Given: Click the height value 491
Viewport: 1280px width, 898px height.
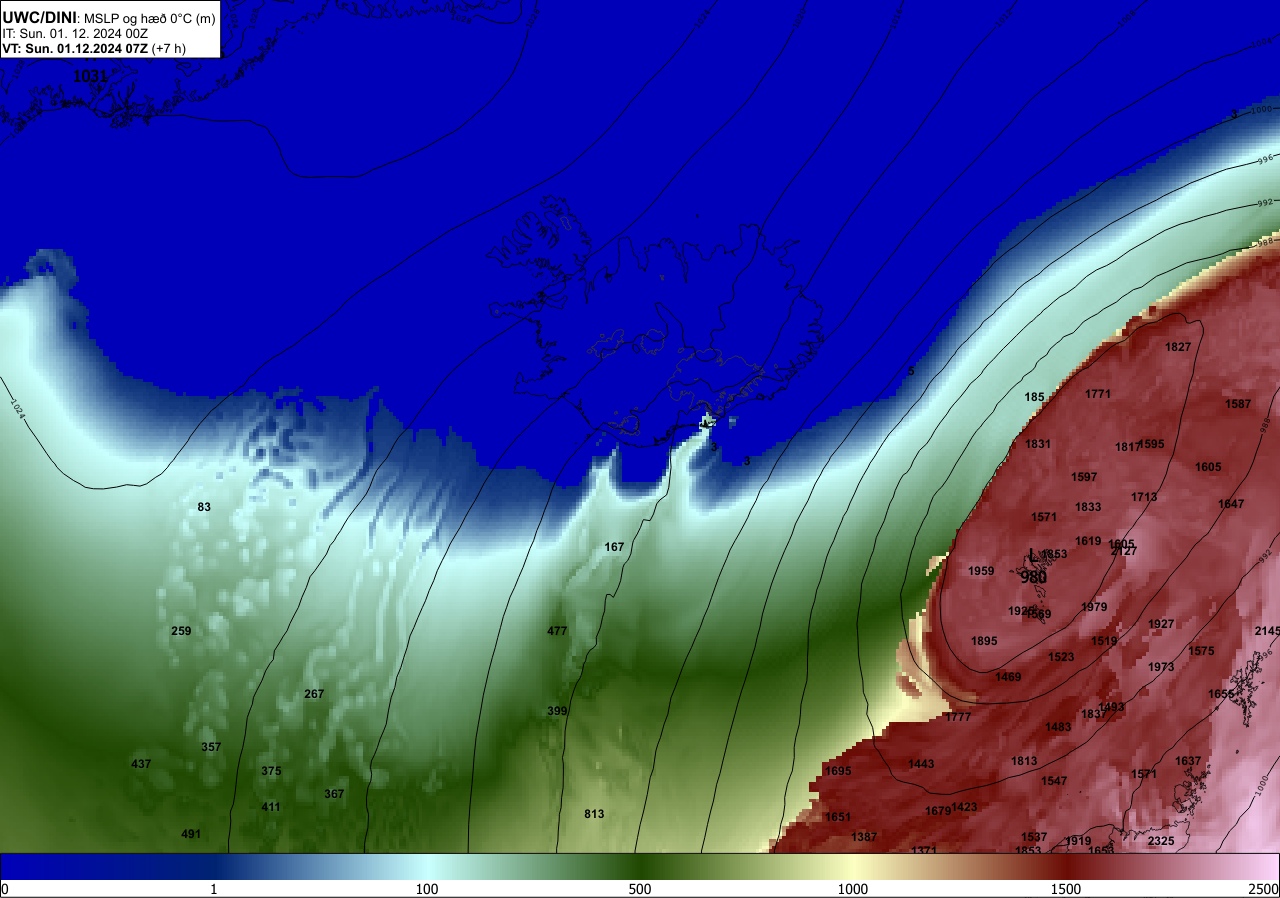Looking at the screenshot, I should [191, 834].
